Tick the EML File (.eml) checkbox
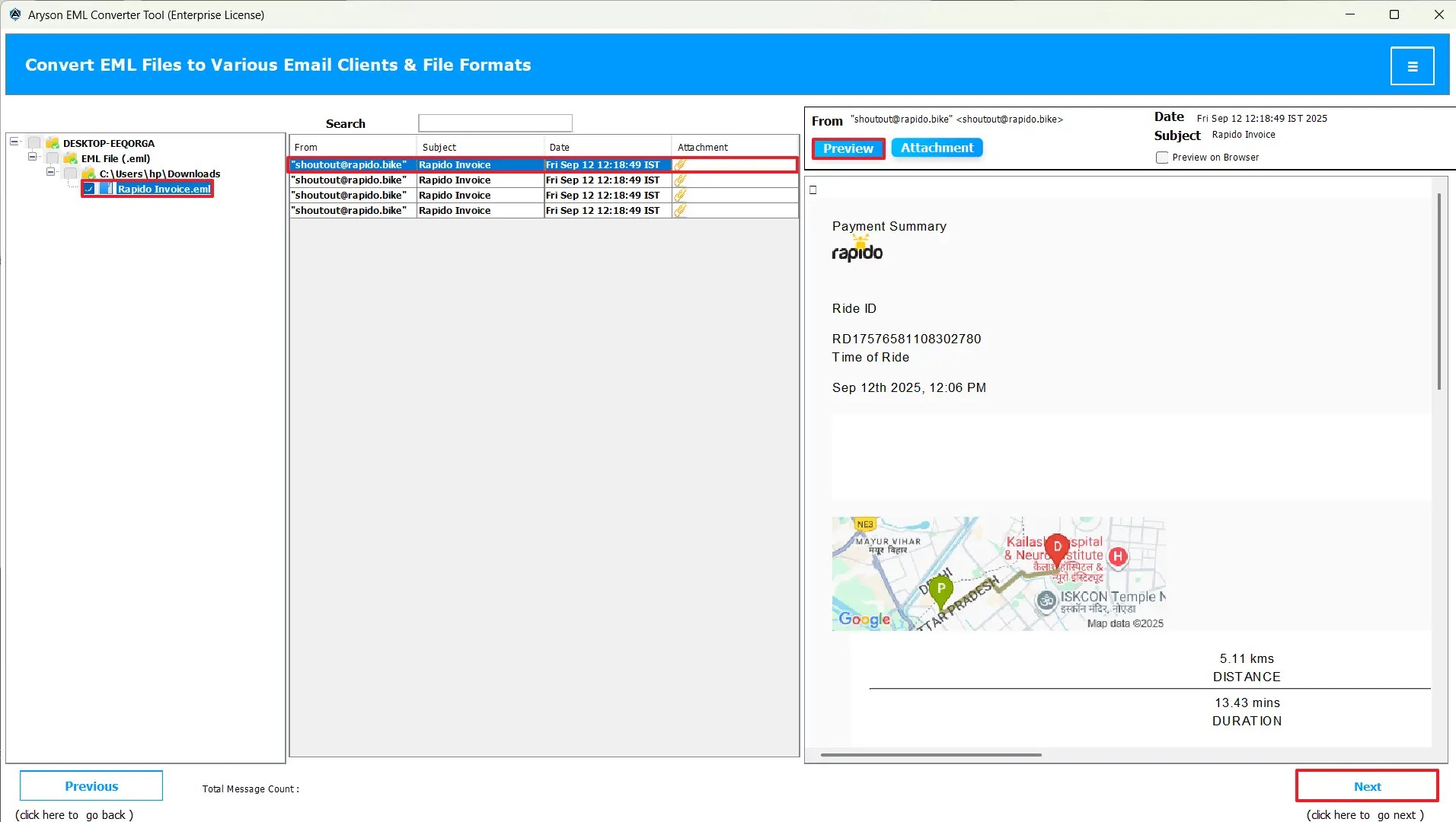This screenshot has height=822, width=1456. point(53,158)
